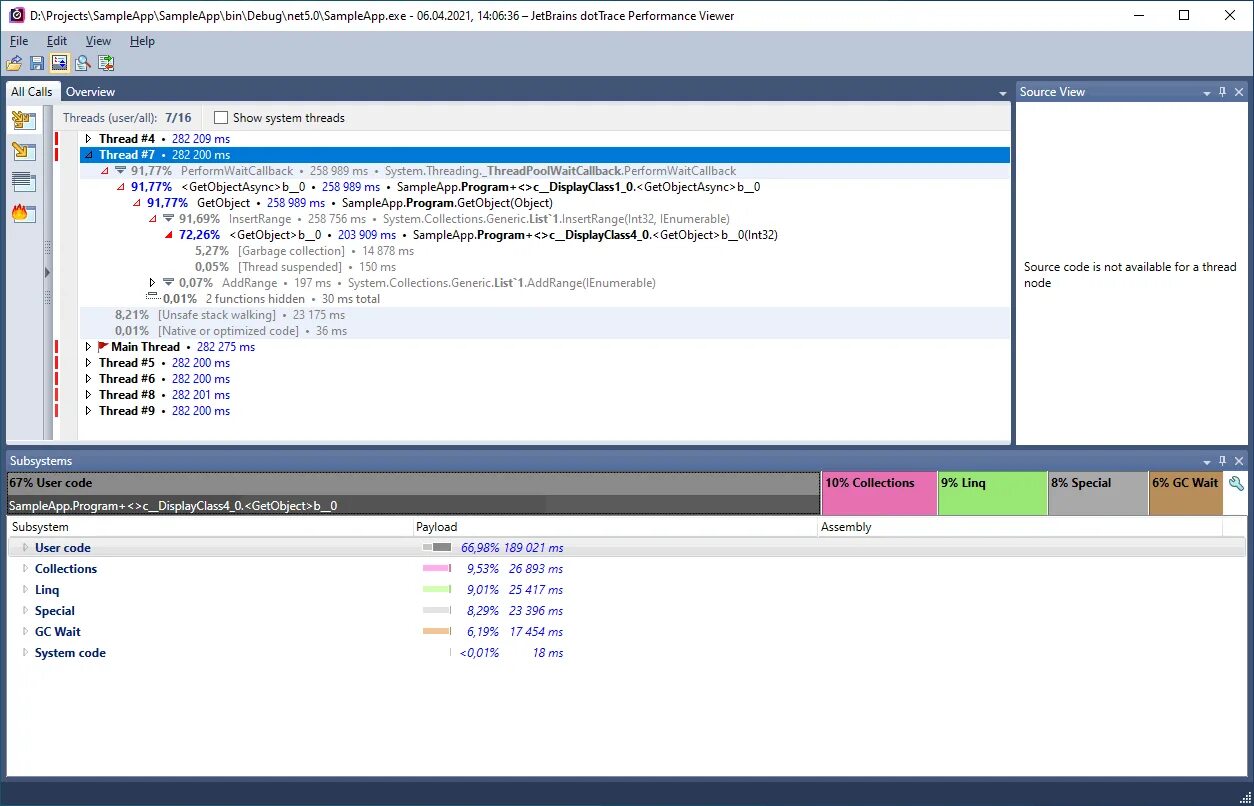1254x806 pixels.
Task: Click the Save snapshot floppy icon
Action: [x=37, y=63]
